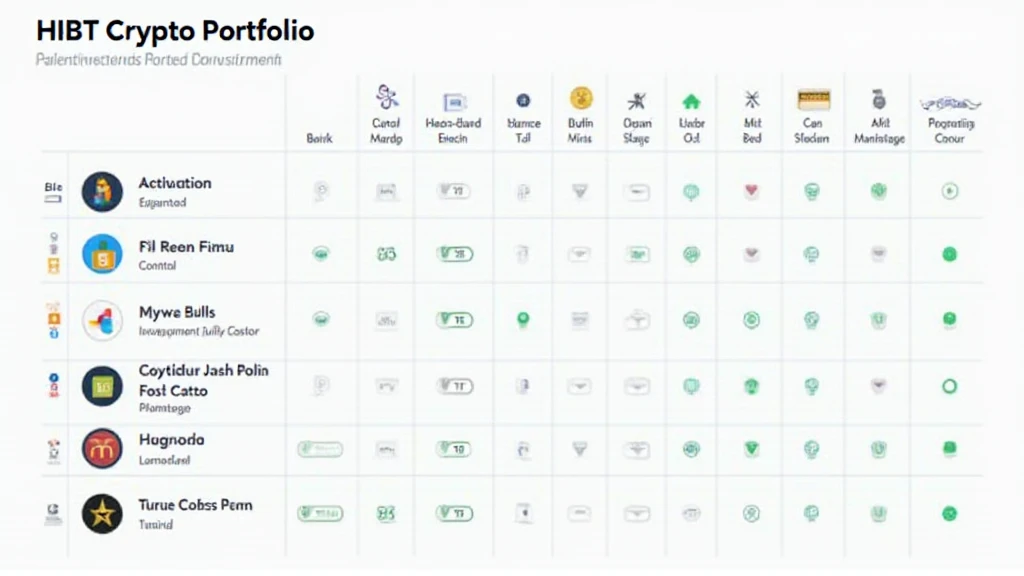Click the Hugnodo red circular icon
The image size is (1024, 576).
click(x=102, y=449)
